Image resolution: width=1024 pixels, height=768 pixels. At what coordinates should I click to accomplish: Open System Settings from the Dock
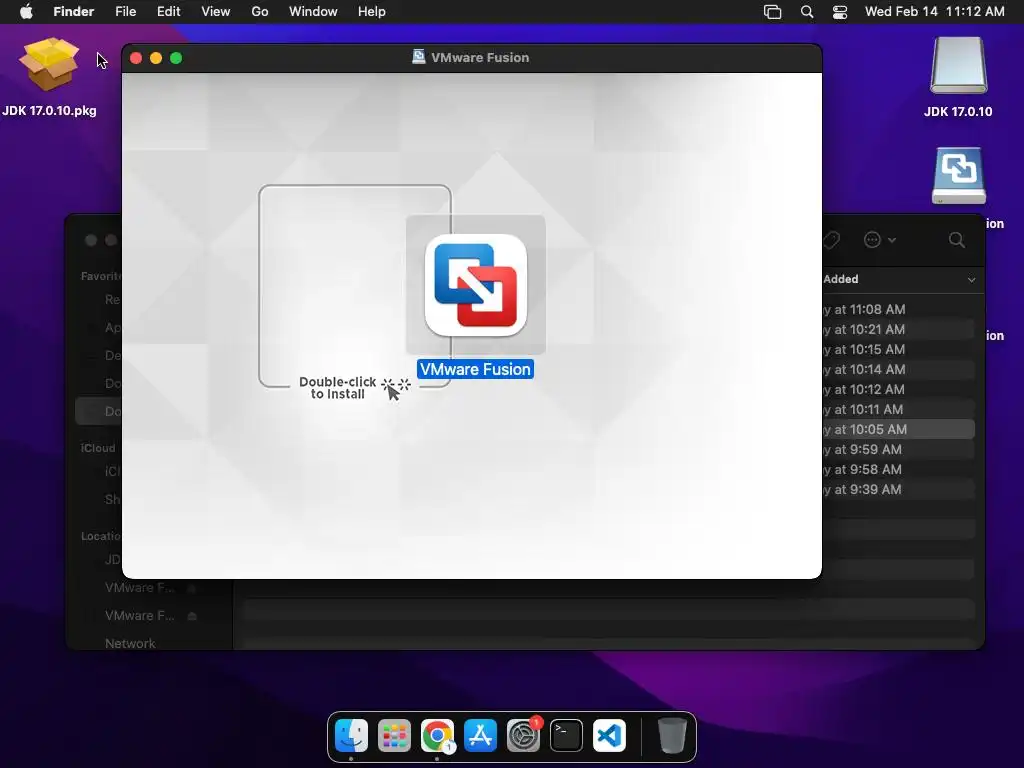point(523,736)
